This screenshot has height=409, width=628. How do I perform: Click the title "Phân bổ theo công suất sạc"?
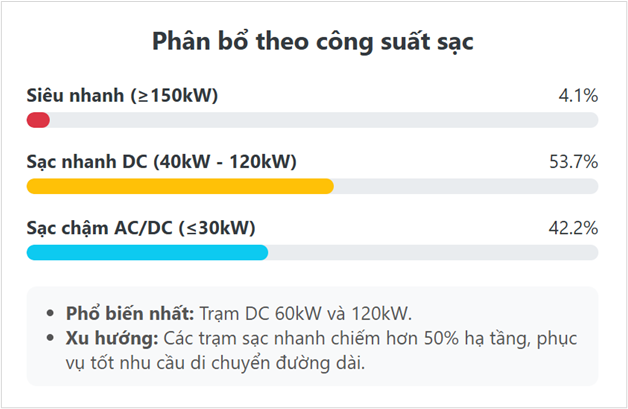coord(312,42)
